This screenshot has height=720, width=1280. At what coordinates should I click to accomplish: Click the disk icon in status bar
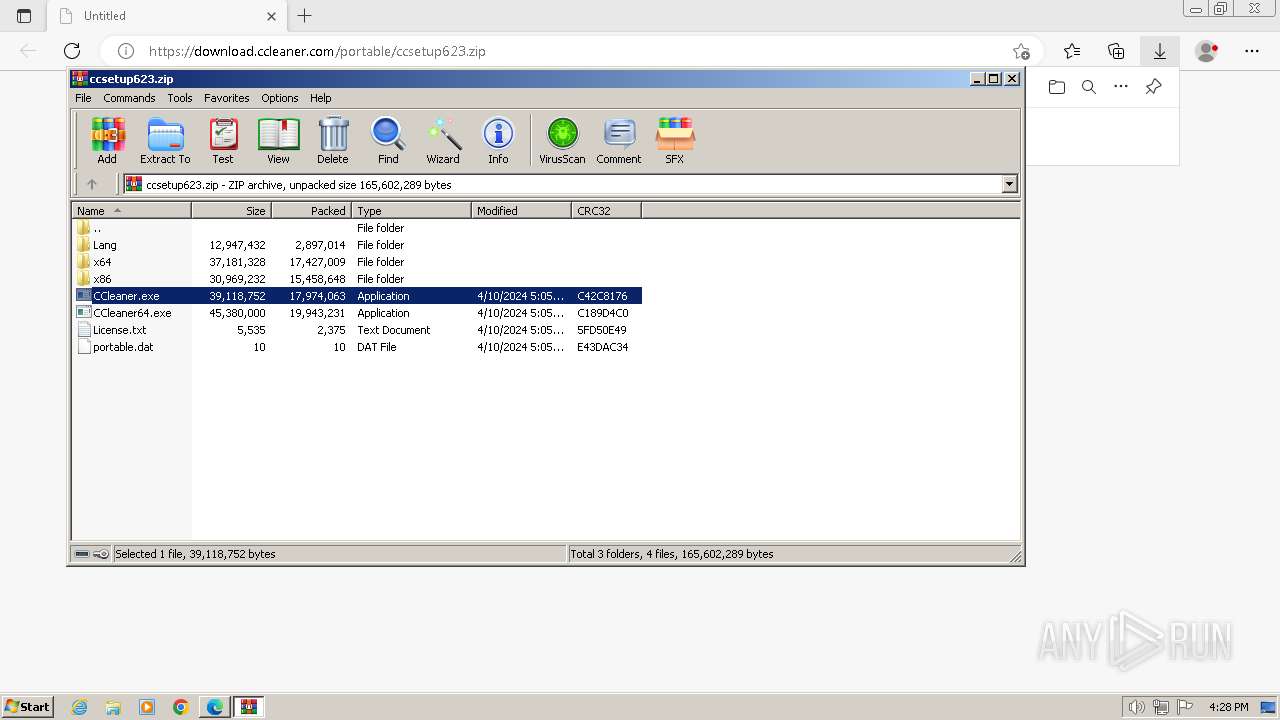point(82,554)
